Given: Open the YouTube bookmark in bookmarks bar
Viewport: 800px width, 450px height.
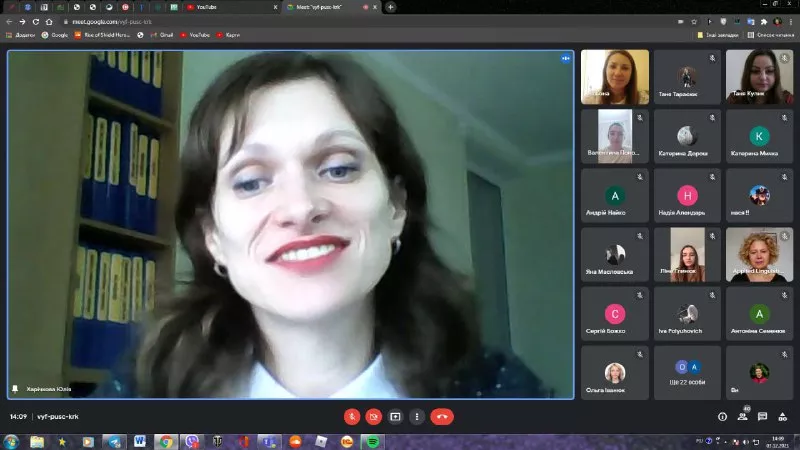Looking at the screenshot, I should coord(196,35).
